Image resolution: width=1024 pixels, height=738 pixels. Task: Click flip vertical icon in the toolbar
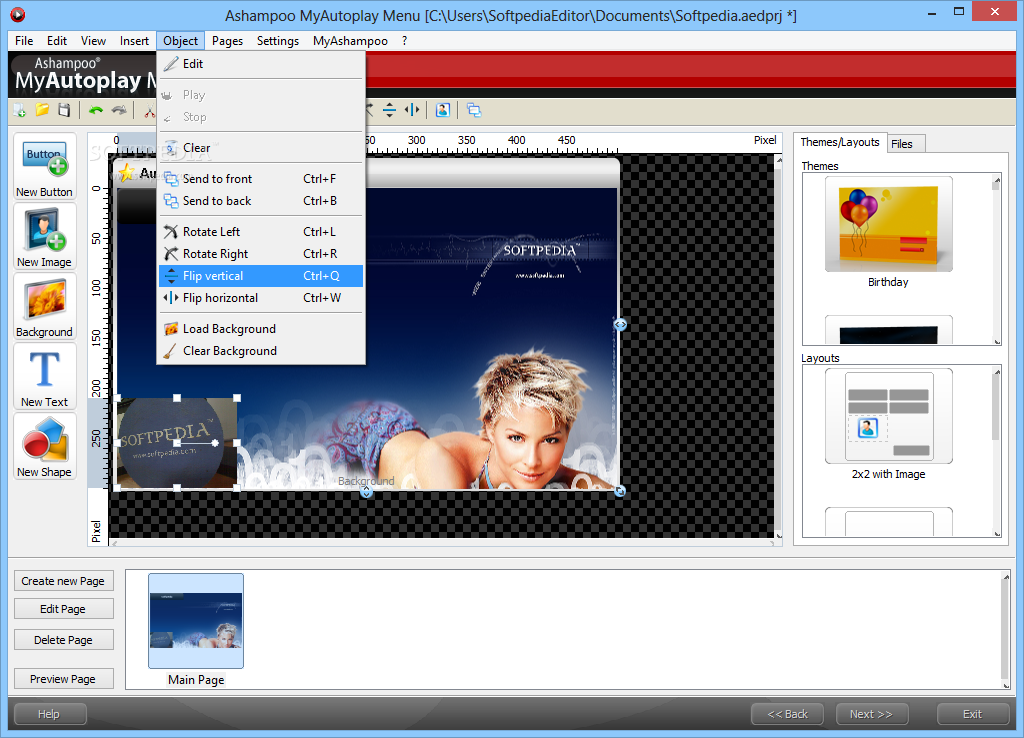coord(389,110)
